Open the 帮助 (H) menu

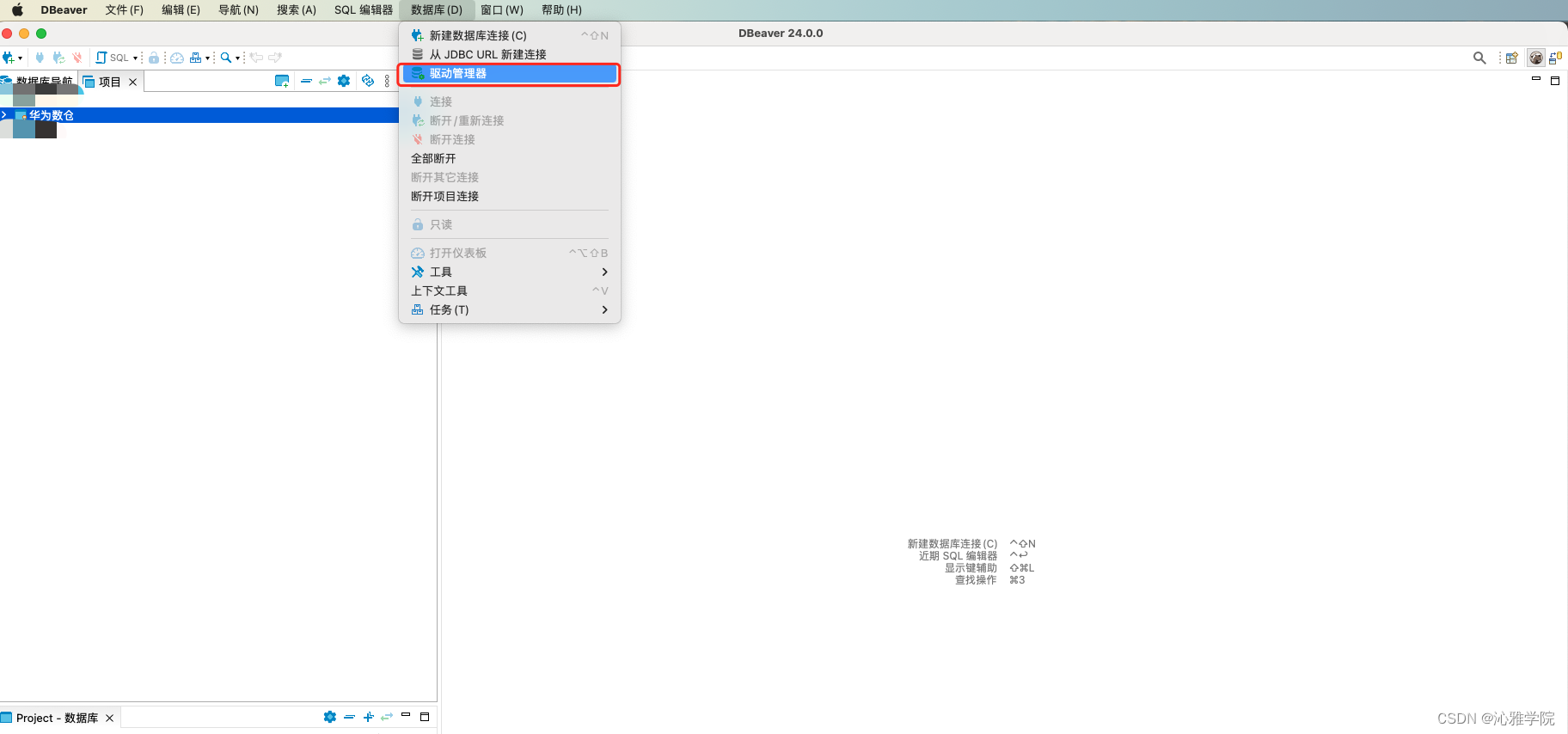coord(561,10)
